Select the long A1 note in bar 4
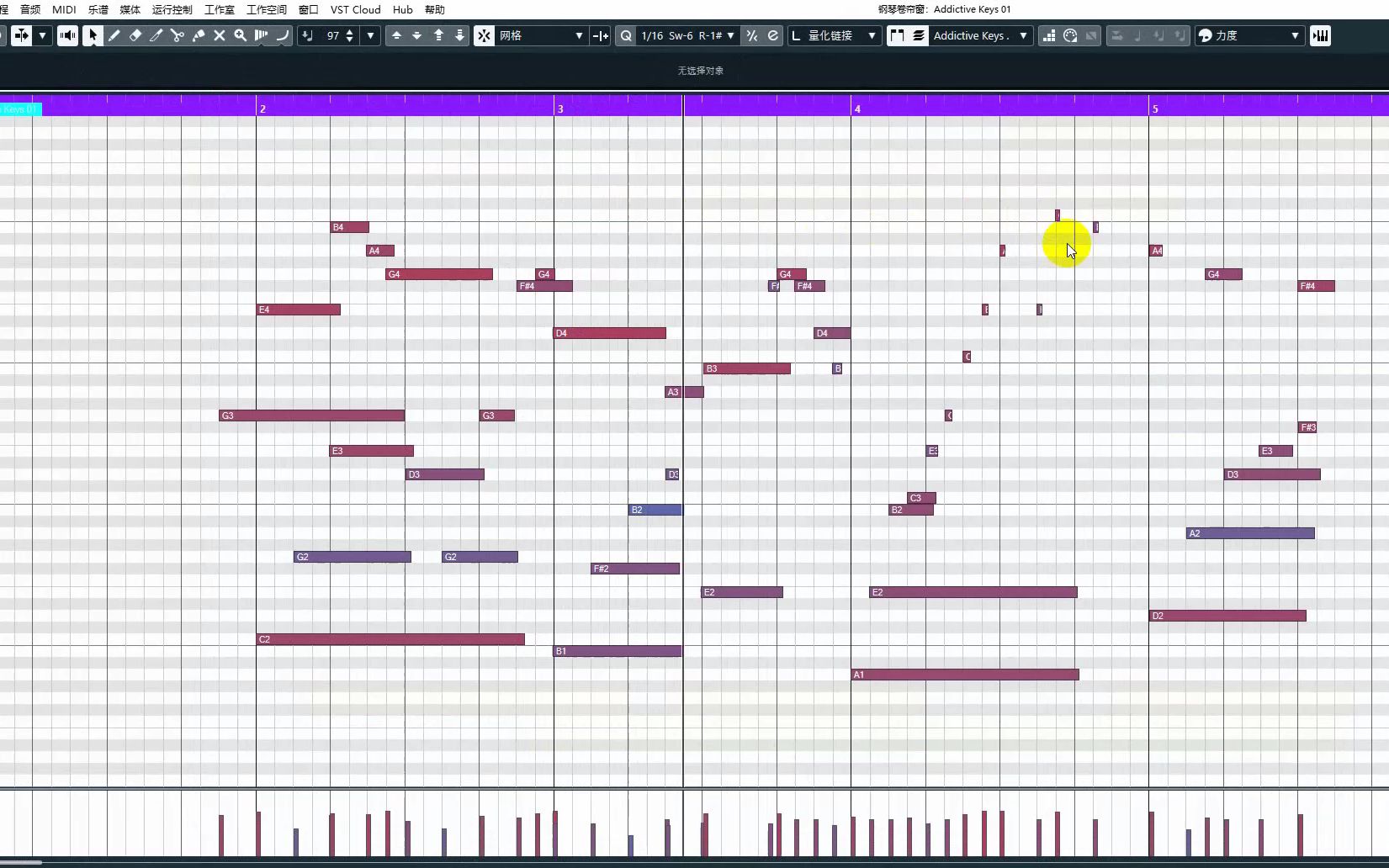The width and height of the screenshot is (1389, 868). [965, 675]
